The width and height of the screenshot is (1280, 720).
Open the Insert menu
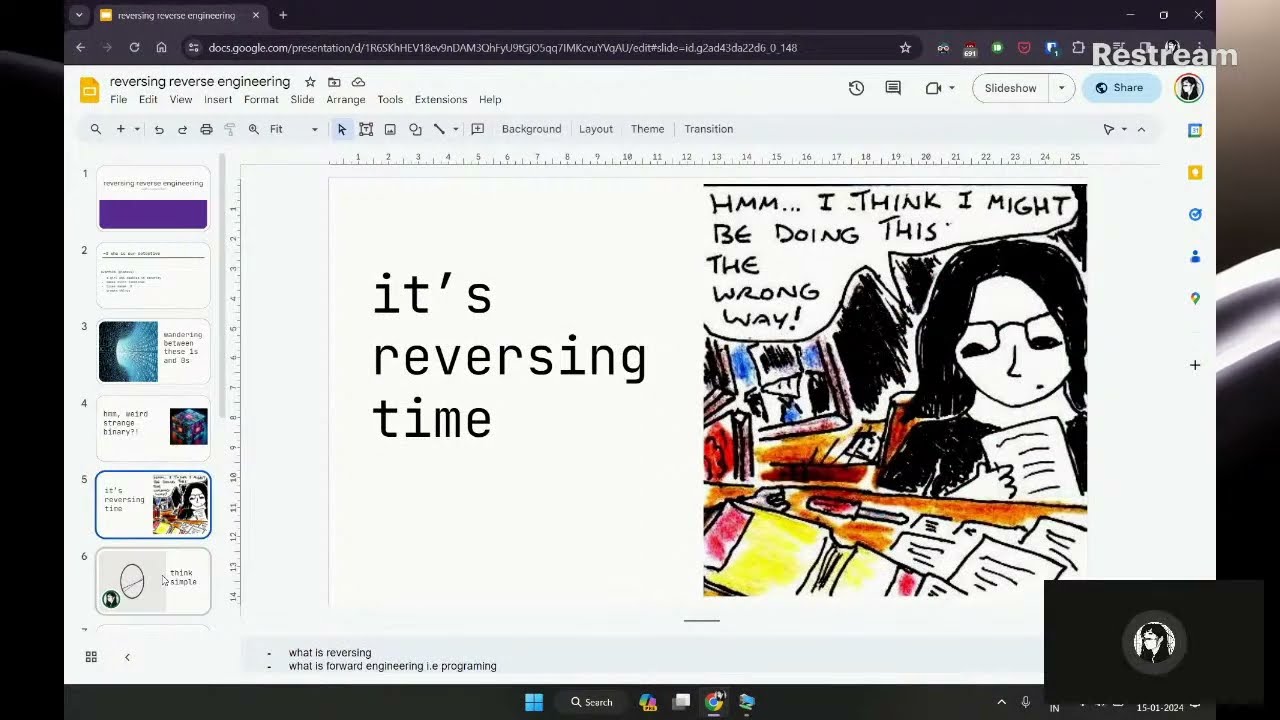point(218,100)
